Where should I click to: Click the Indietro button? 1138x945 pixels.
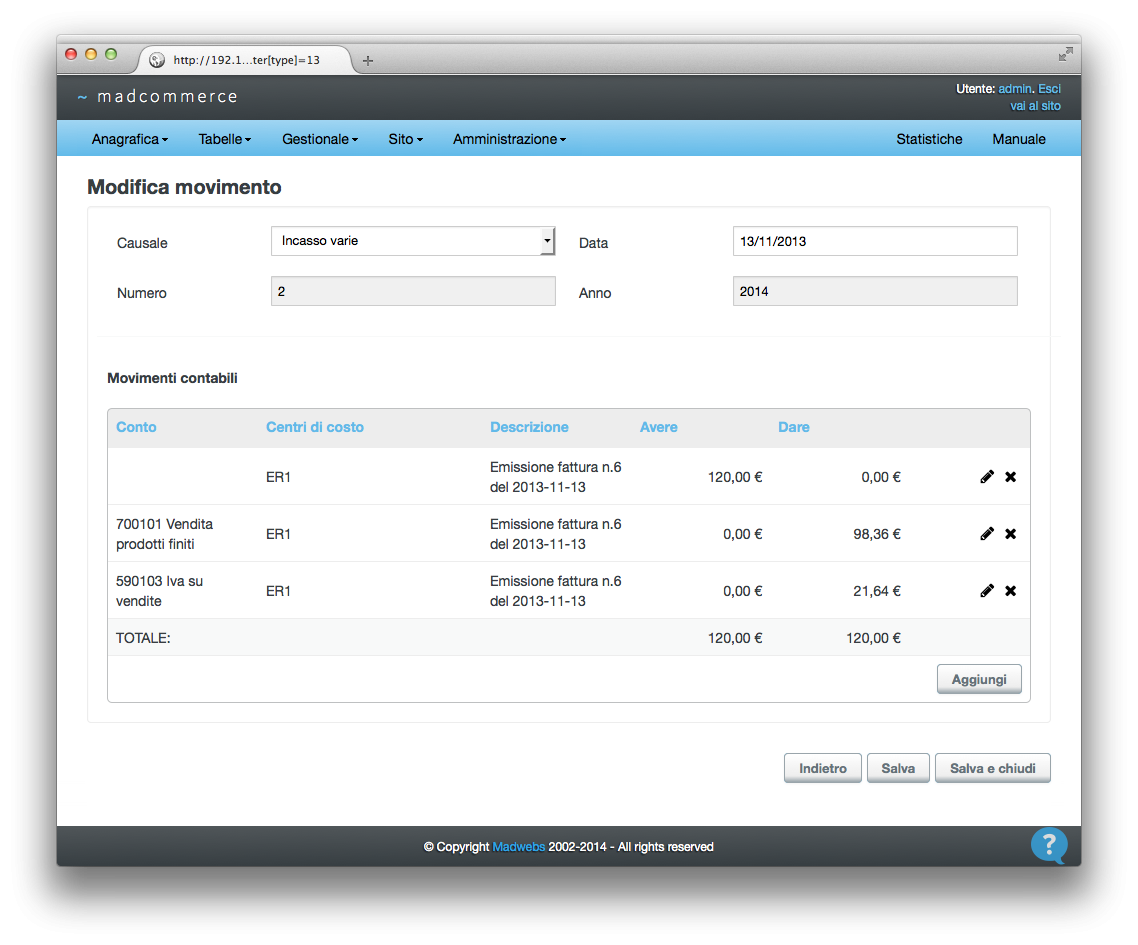coord(822,768)
